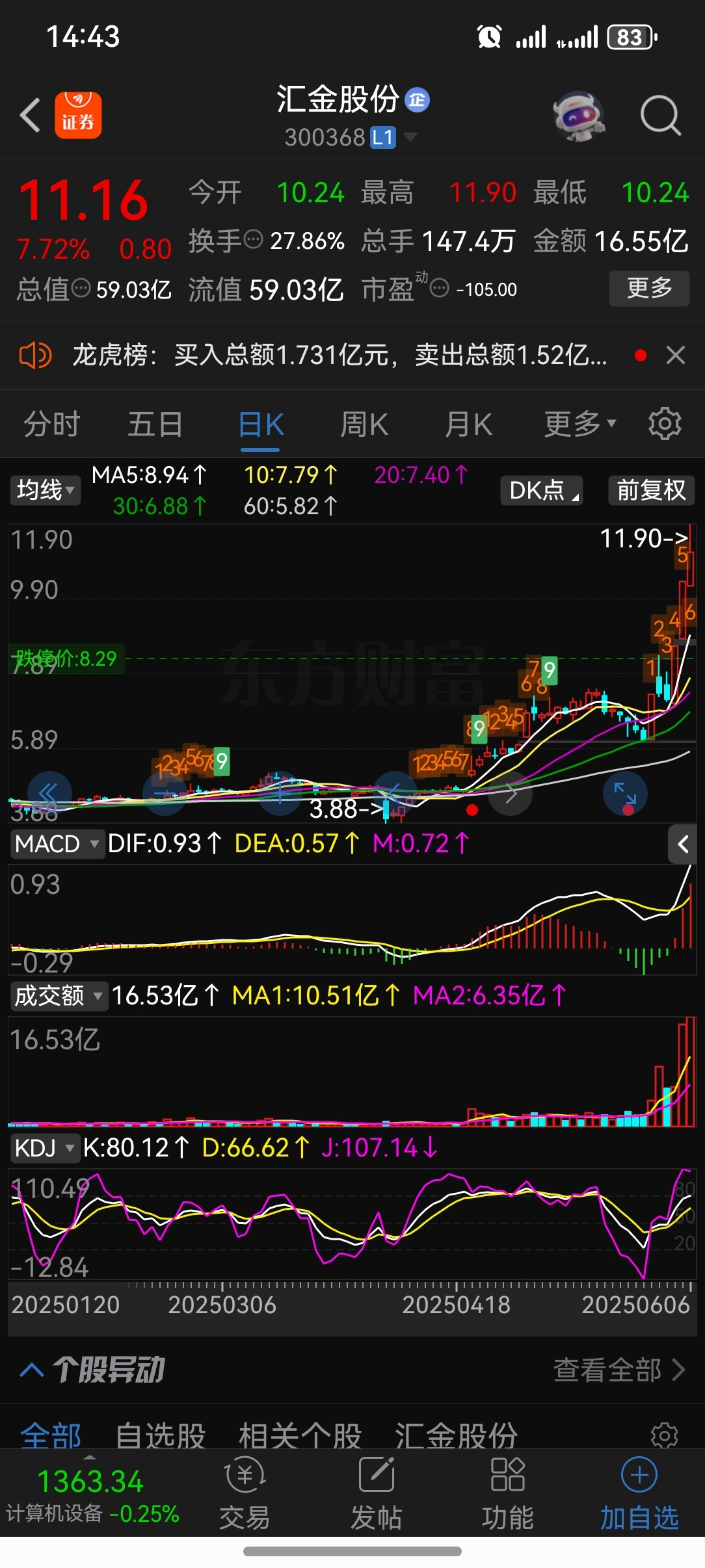Switch to 周K chart tab
This screenshot has width=705, height=1568.
364,425
